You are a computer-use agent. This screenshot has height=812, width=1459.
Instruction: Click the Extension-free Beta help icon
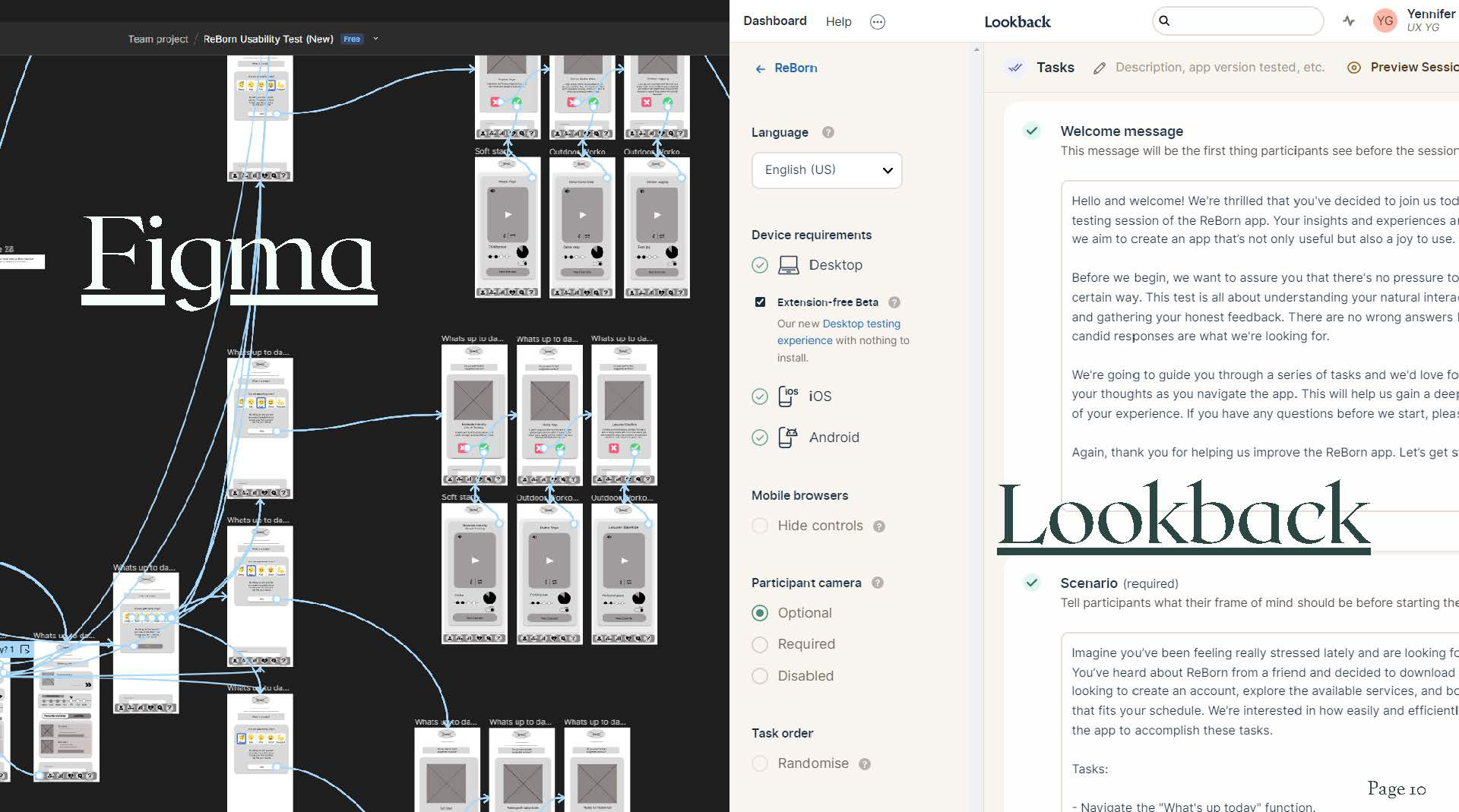894,302
